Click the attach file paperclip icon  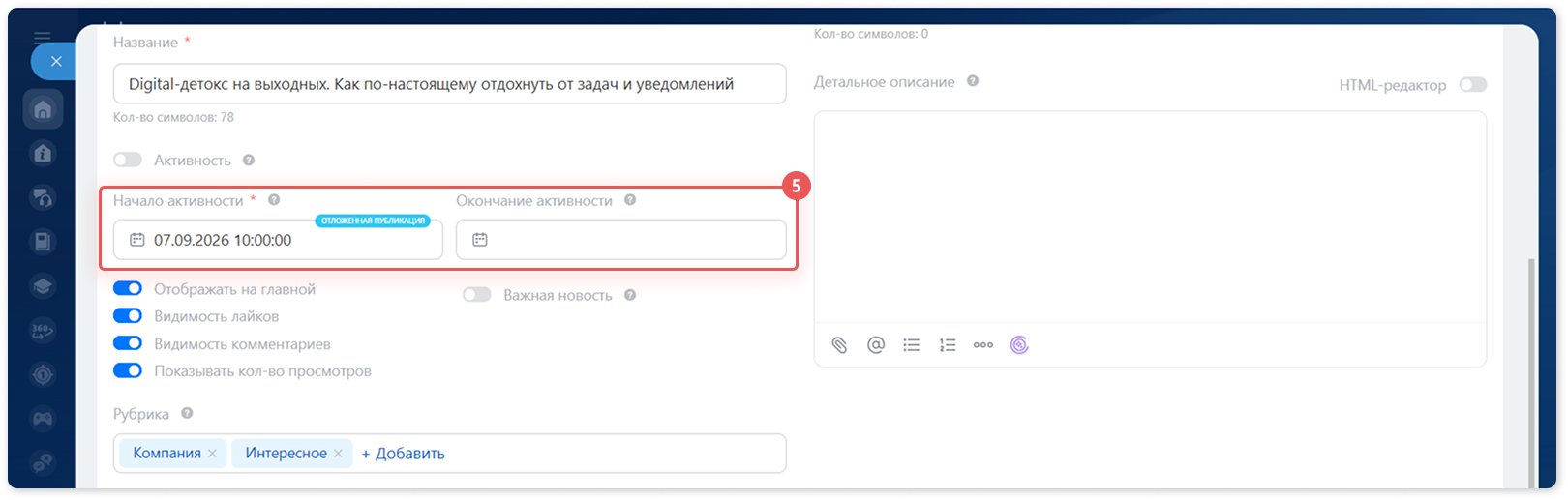[839, 345]
